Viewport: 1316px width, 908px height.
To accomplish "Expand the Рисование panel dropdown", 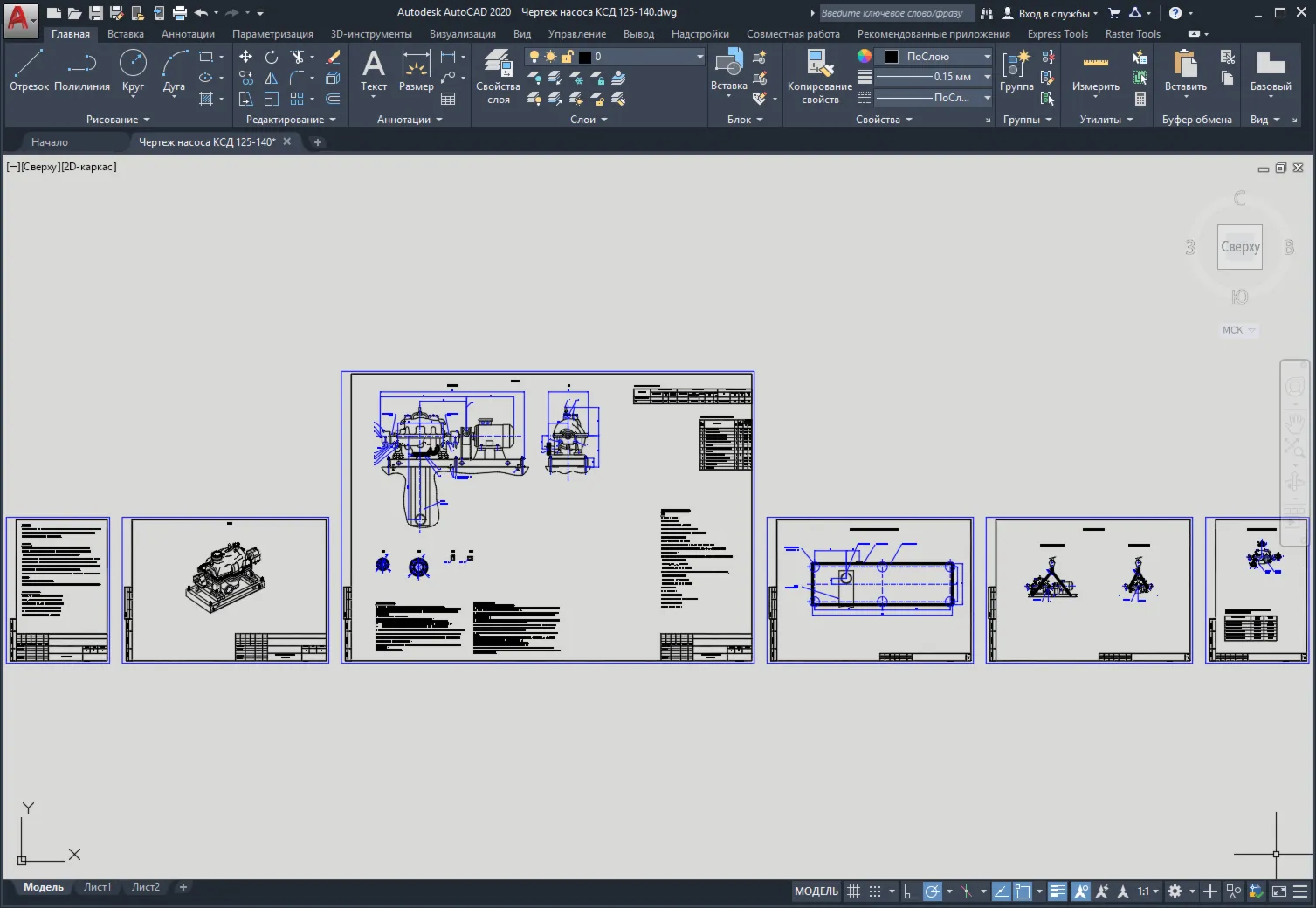I will (118, 120).
